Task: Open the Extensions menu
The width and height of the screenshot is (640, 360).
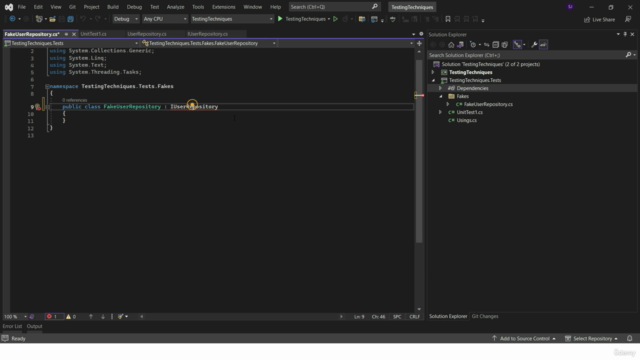Action: point(224,7)
